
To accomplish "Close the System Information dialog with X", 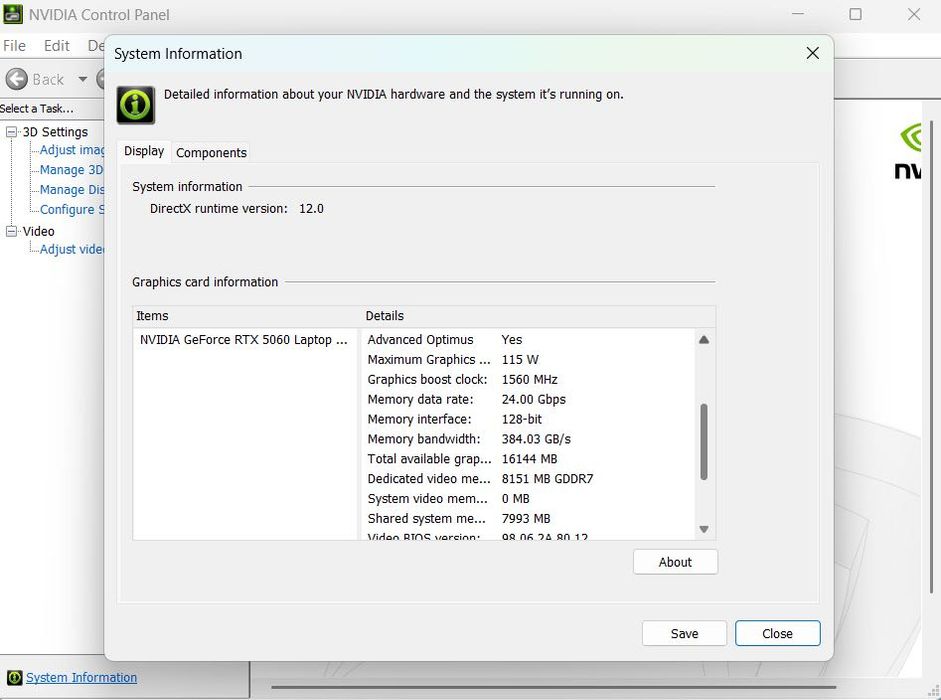I will pos(813,53).
